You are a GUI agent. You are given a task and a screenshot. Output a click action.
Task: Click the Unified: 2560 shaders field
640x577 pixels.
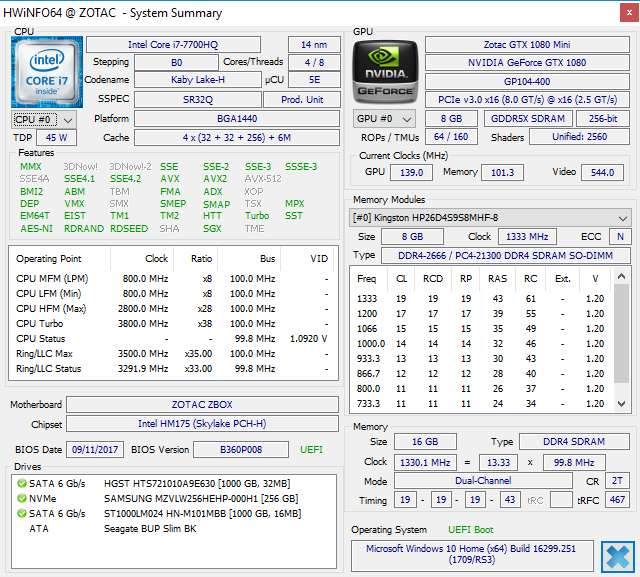579,137
